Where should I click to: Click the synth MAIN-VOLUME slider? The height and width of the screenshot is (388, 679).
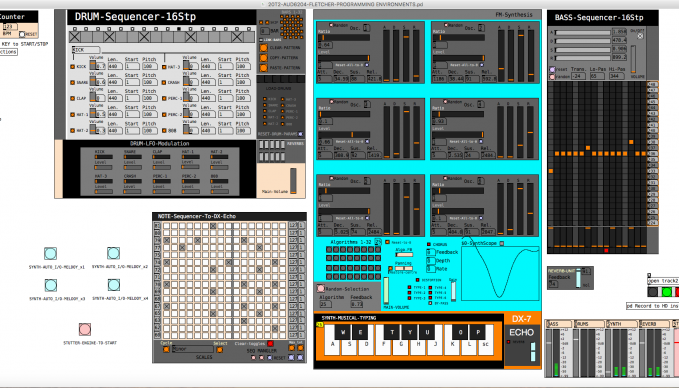coord(386,291)
